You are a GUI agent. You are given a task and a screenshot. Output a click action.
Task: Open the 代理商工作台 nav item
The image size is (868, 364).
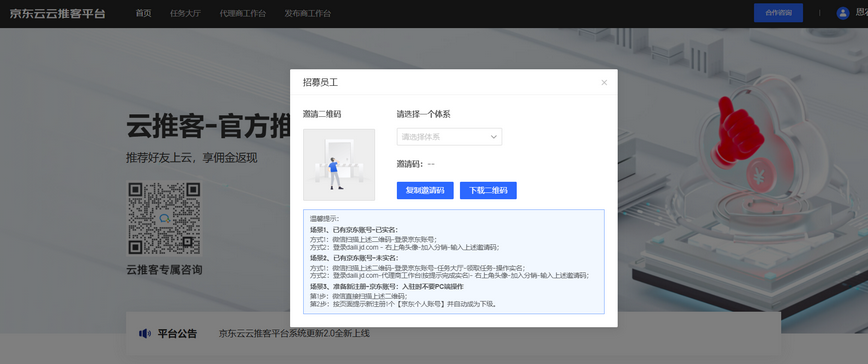pyautogui.click(x=242, y=13)
